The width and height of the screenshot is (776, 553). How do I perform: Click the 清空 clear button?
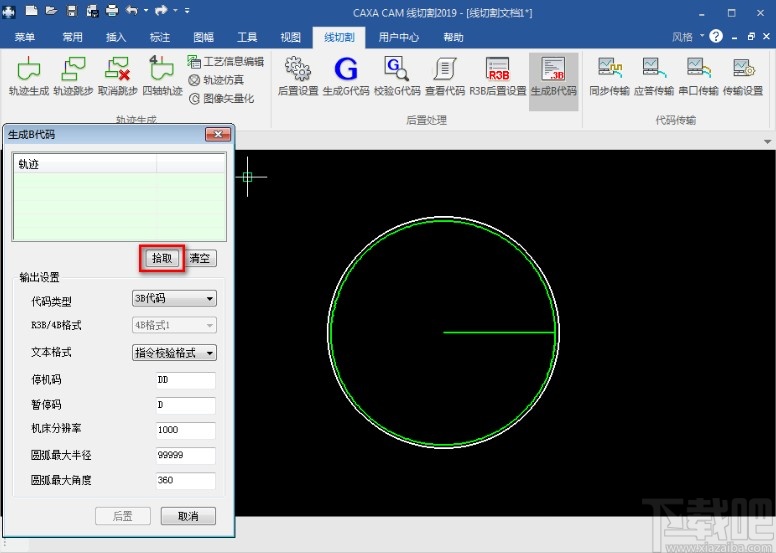(x=200, y=258)
